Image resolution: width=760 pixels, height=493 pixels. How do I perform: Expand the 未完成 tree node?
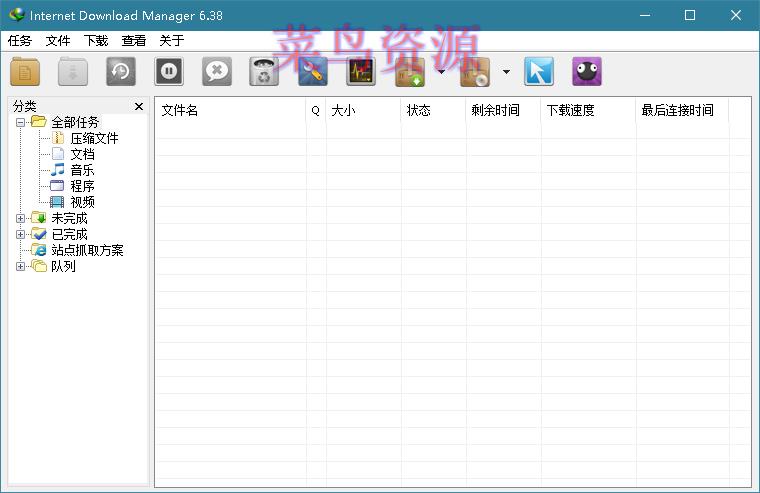(20, 218)
